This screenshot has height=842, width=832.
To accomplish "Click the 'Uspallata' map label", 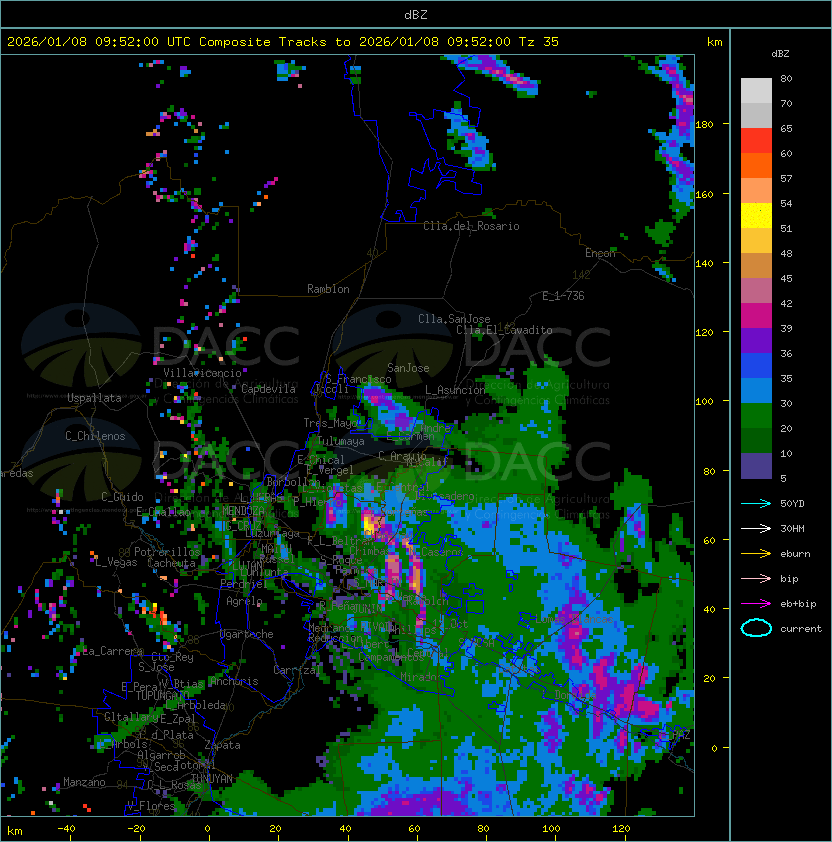I will (x=94, y=398).
